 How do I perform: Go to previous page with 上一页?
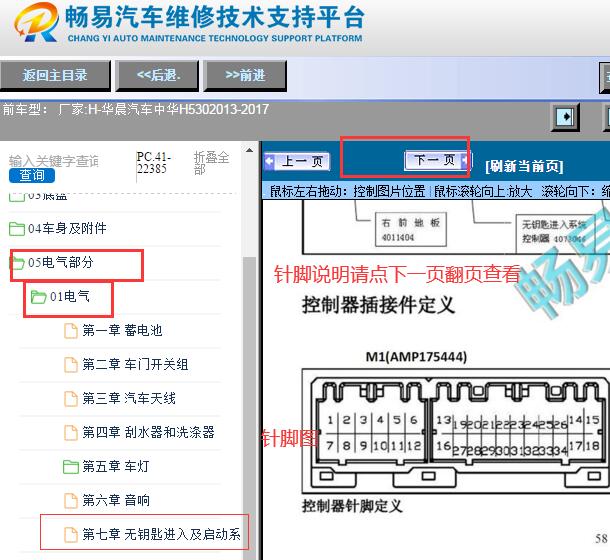click(x=297, y=162)
